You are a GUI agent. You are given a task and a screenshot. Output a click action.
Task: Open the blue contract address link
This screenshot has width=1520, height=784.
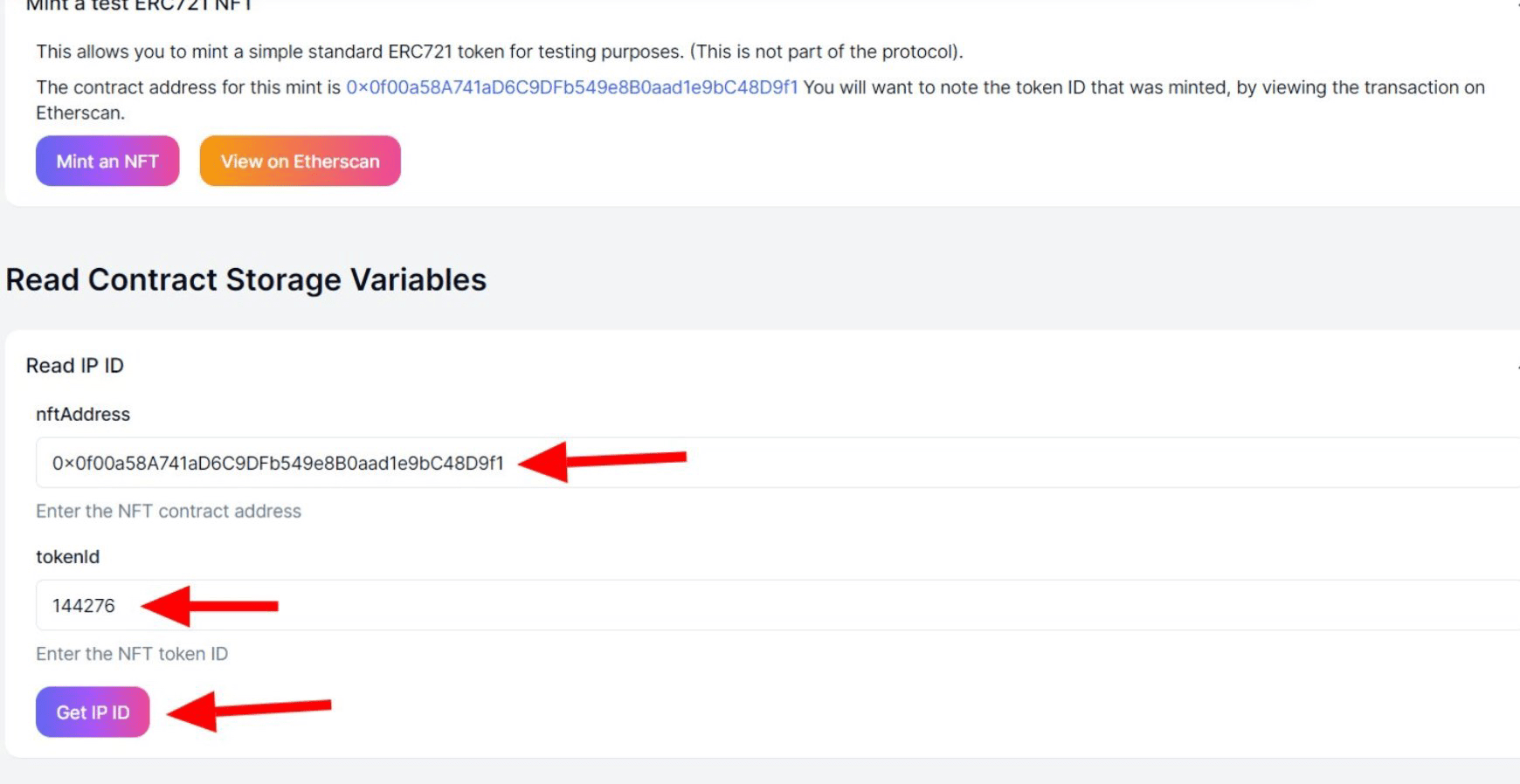[x=571, y=87]
